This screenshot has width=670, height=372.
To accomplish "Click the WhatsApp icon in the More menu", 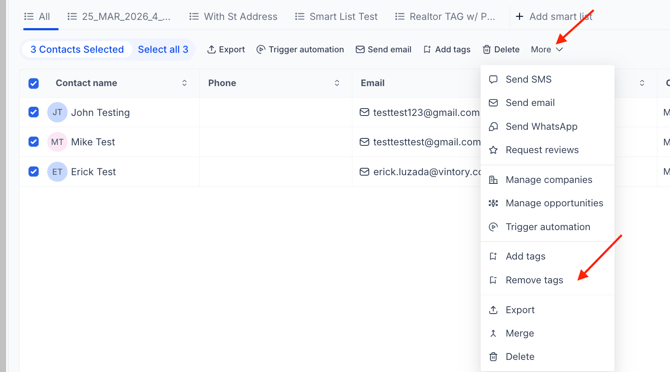I will click(x=493, y=126).
